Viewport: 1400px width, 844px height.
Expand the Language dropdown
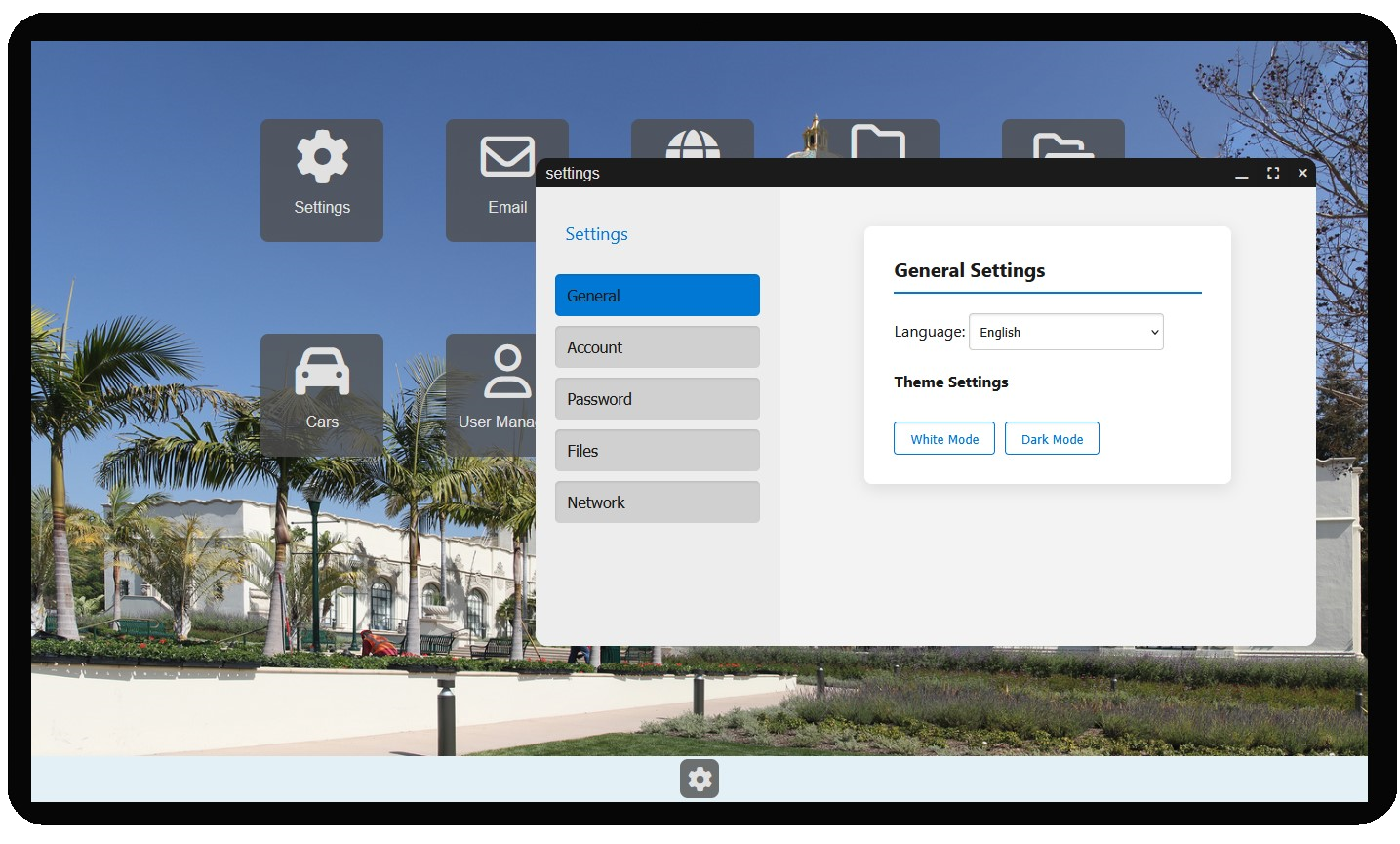pyautogui.click(x=1066, y=332)
